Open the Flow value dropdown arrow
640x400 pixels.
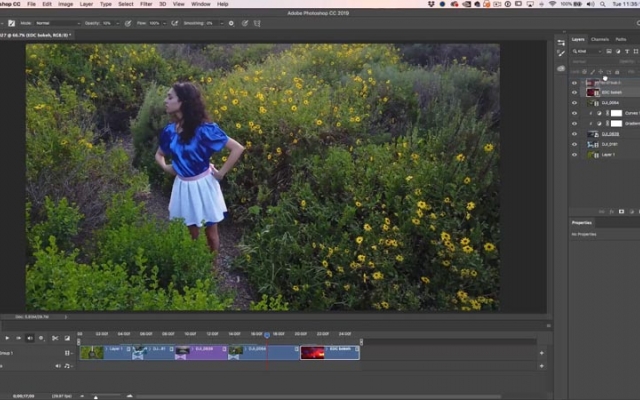tap(164, 23)
